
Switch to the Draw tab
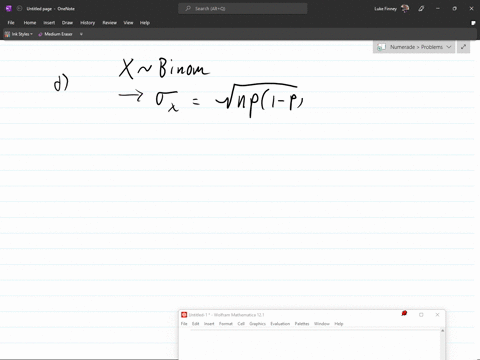pos(67,23)
